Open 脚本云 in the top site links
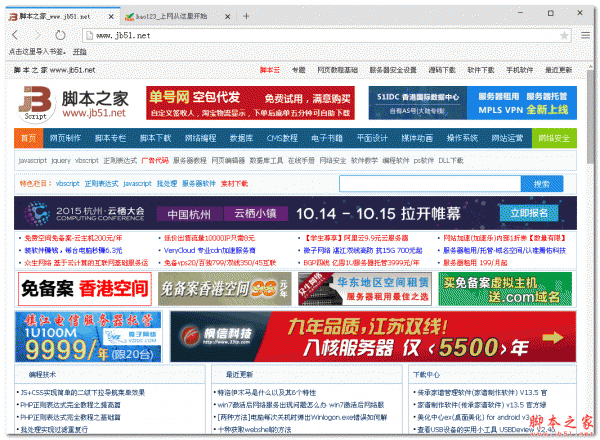The image size is (600, 440). coord(270,70)
